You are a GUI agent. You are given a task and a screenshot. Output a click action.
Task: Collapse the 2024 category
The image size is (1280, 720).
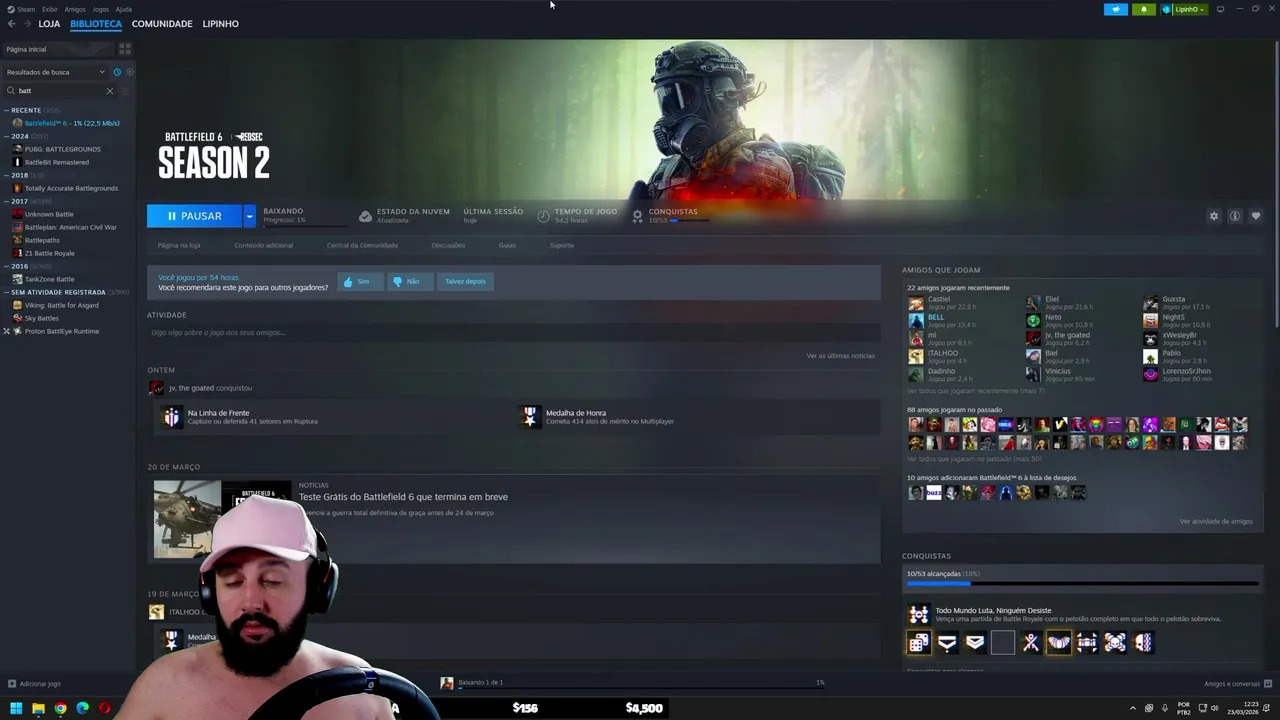pos(7,136)
